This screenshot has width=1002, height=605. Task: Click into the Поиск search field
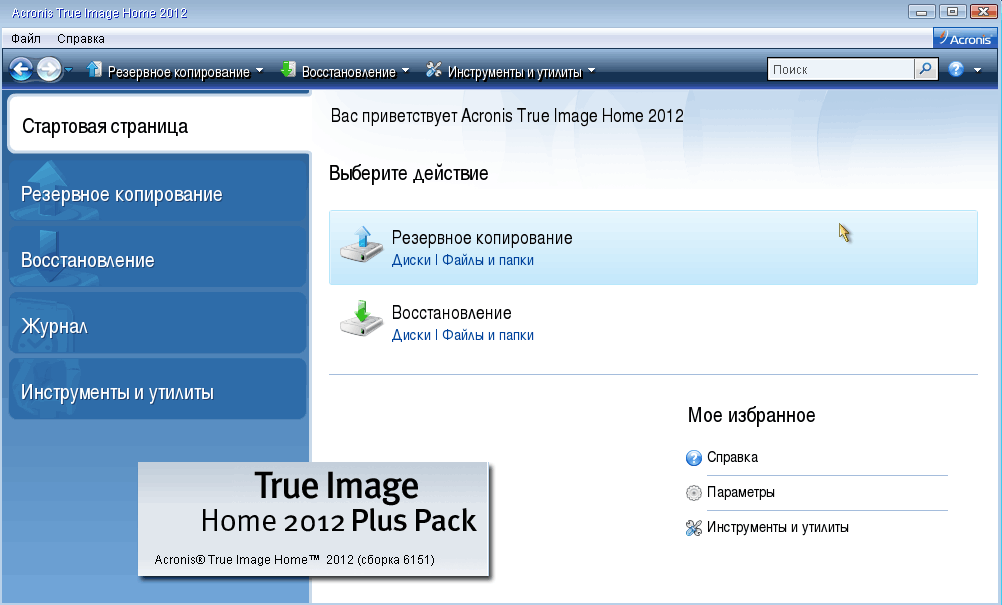click(x=840, y=70)
